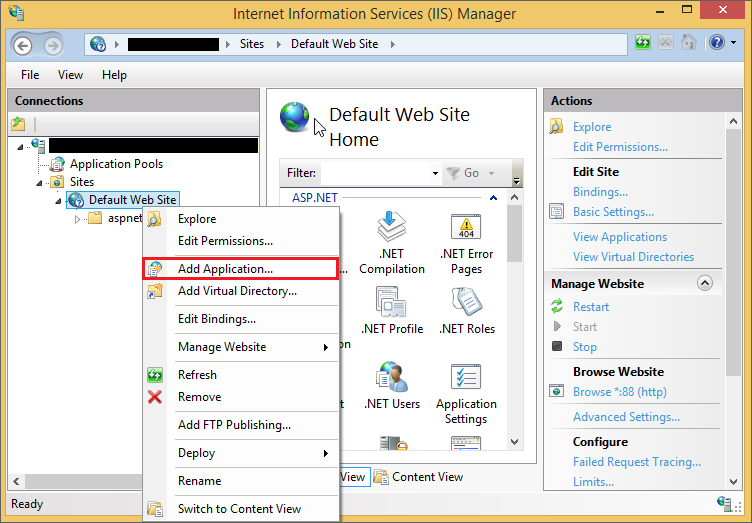Click the green Refresh icon in context menu

[154, 375]
